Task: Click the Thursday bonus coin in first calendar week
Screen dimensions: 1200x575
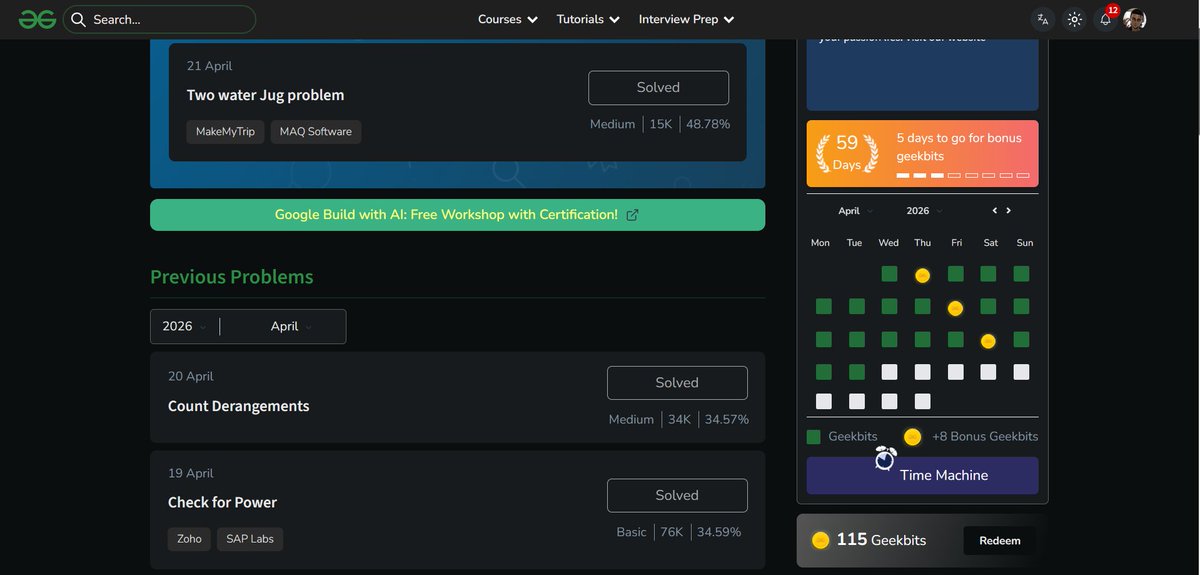Action: (x=922, y=275)
